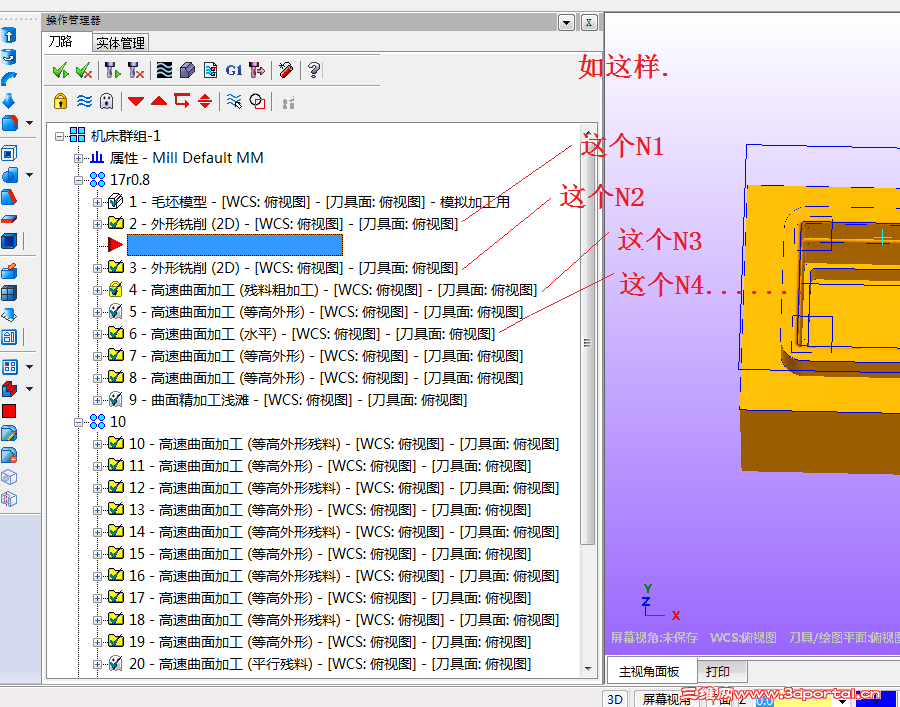The image size is (900, 707).
Task: Click the 屏幕视角 status bar button
Action: point(666,699)
